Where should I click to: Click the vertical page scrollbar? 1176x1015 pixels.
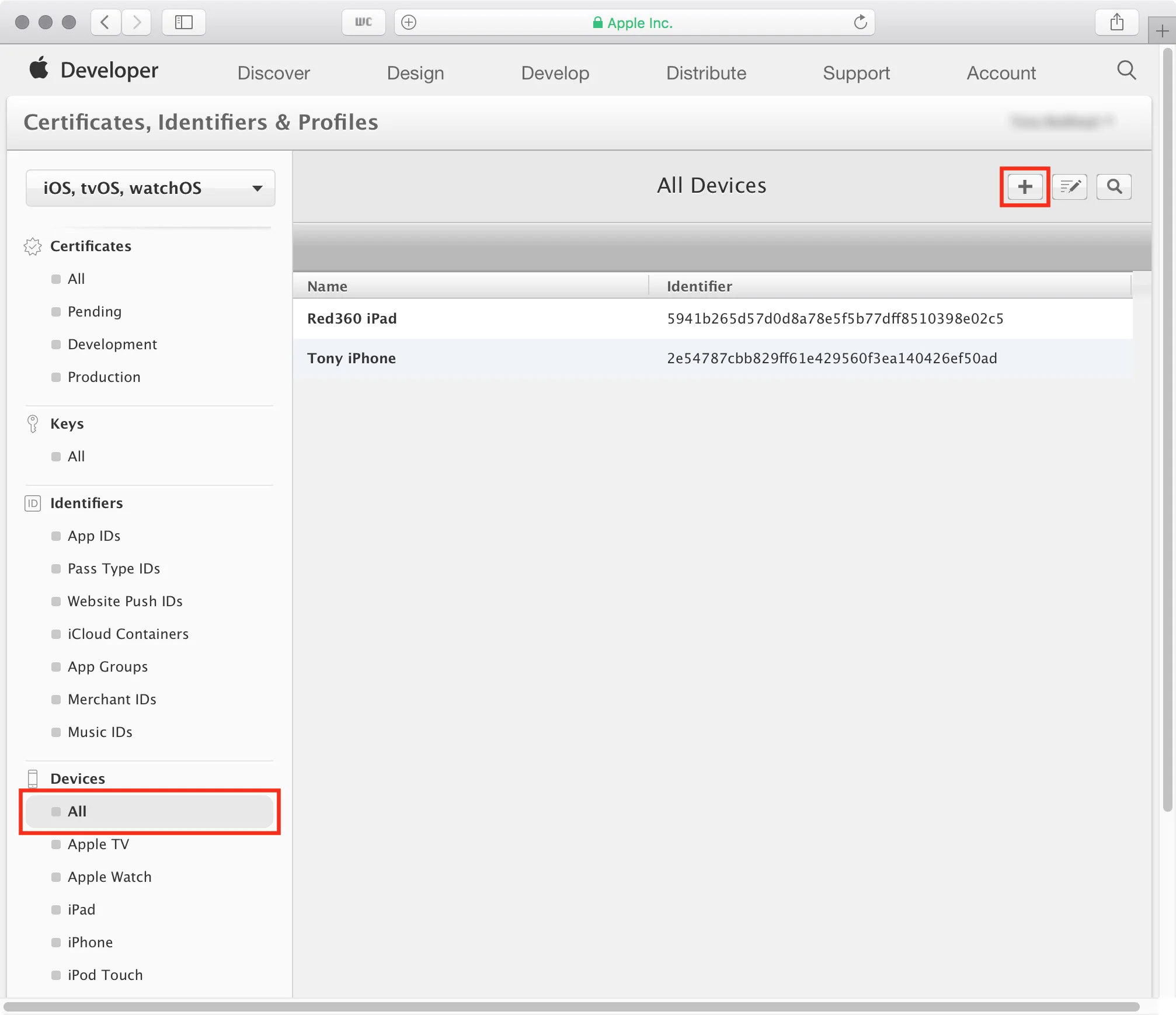(1167, 430)
